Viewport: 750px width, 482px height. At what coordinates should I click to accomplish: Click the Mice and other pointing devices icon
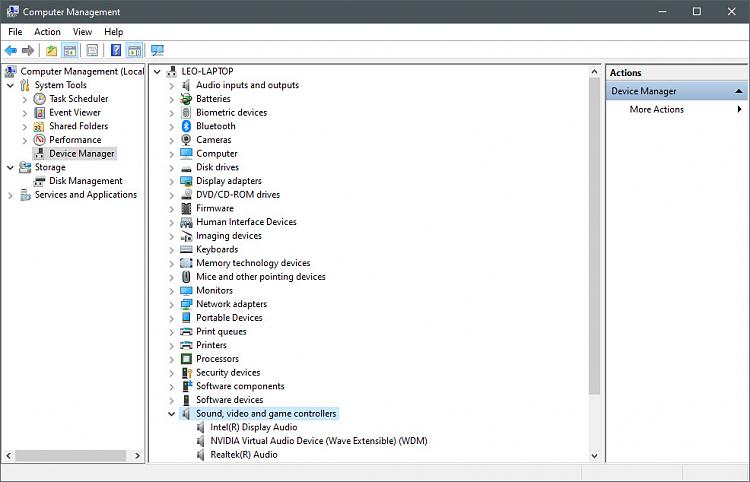(186, 277)
